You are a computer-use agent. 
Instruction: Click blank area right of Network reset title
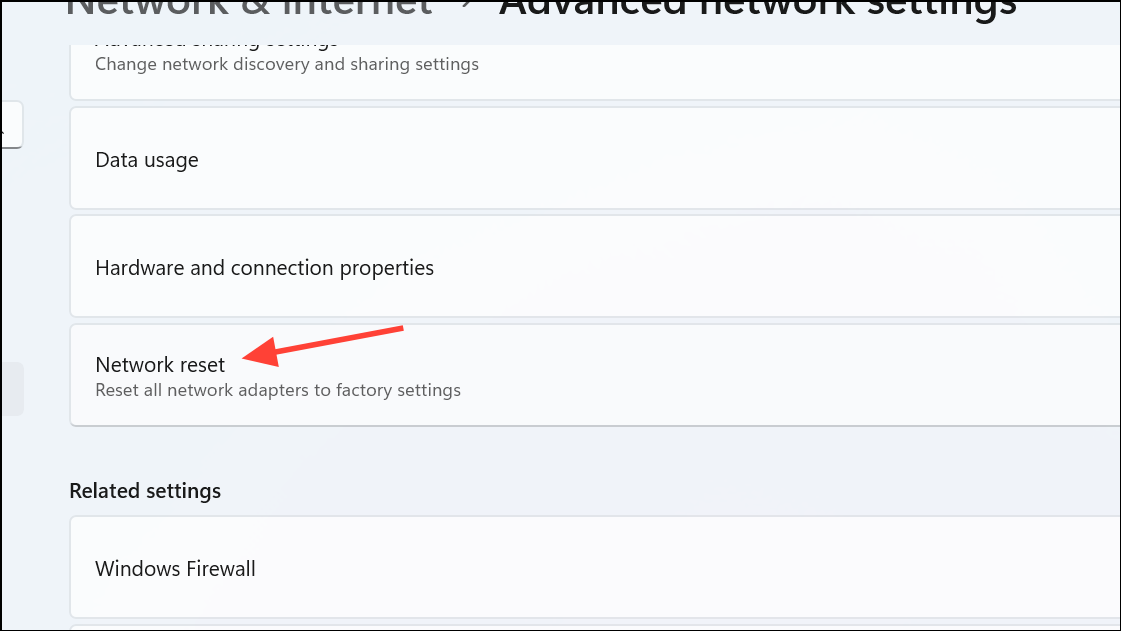point(715,364)
